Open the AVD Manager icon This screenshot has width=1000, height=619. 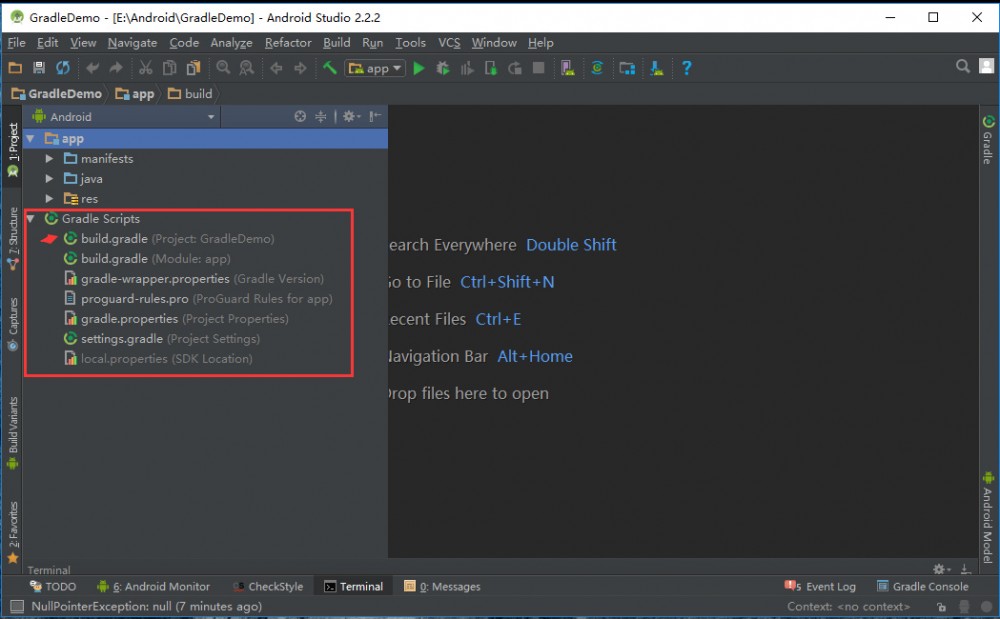point(568,68)
